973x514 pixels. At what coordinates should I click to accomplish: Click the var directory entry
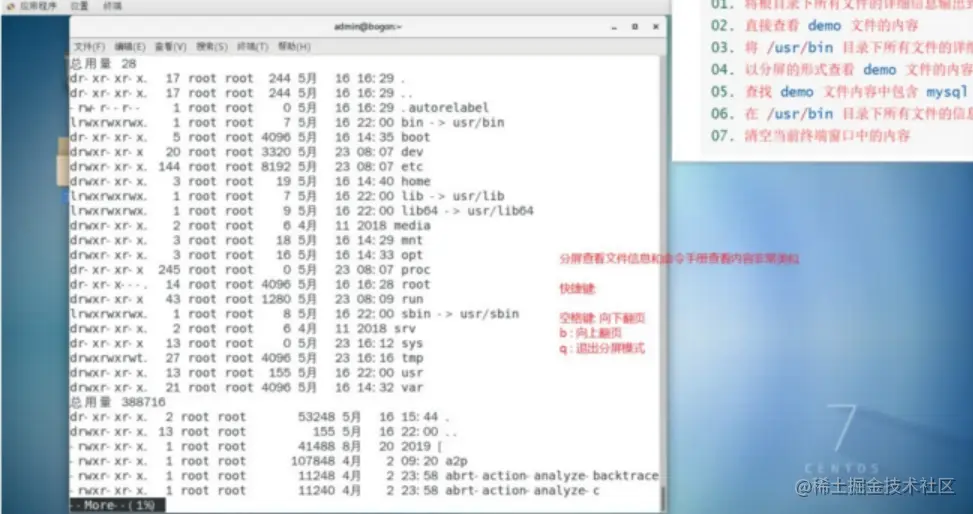[413, 388]
